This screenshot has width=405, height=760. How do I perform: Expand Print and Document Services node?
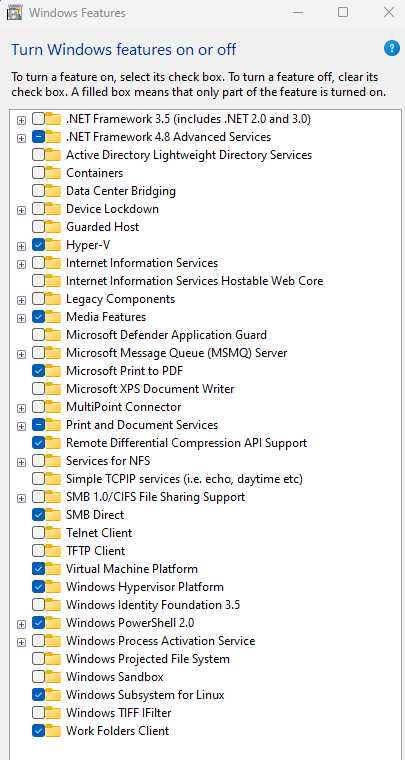[21, 426]
